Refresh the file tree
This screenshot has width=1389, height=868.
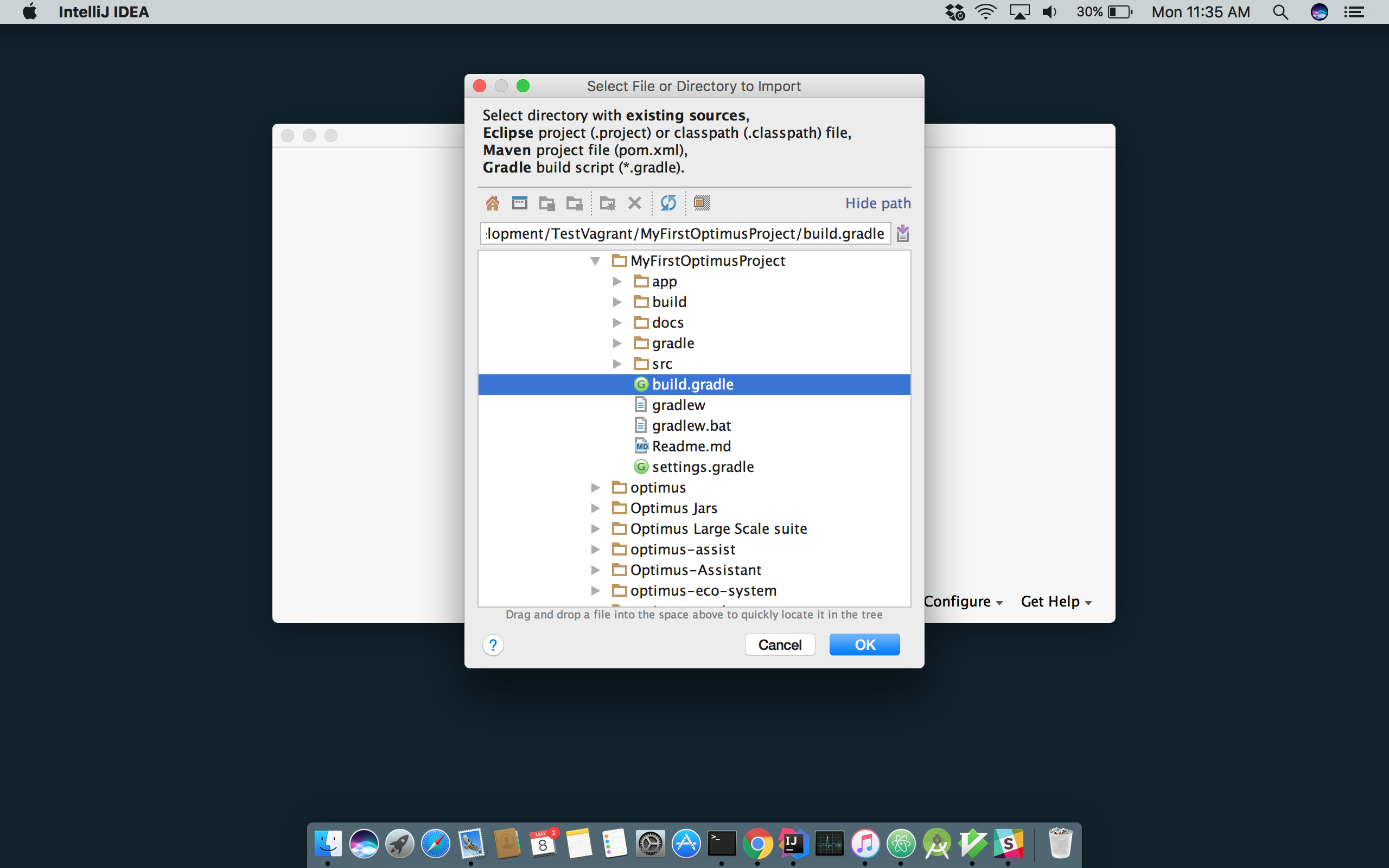click(x=668, y=203)
